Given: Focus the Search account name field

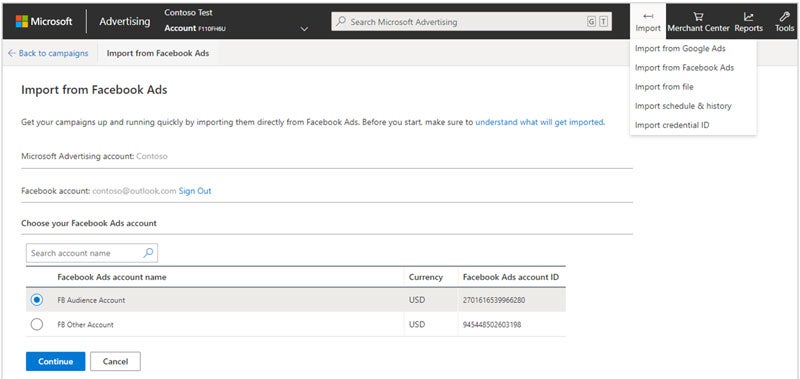Looking at the screenshot, I should click(x=92, y=253).
